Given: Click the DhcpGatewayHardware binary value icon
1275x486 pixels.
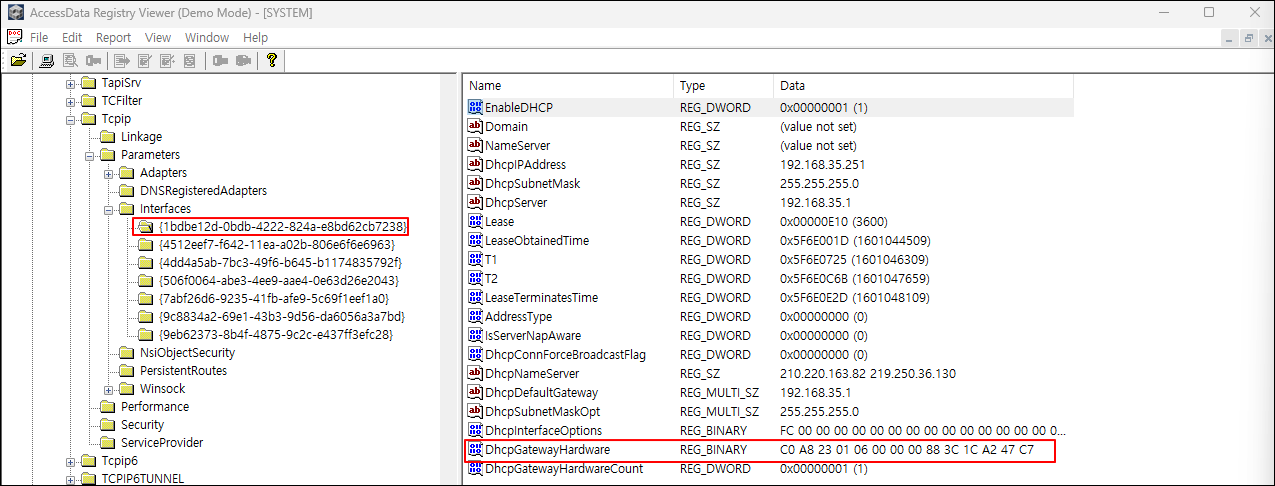Looking at the screenshot, I should 476,450.
